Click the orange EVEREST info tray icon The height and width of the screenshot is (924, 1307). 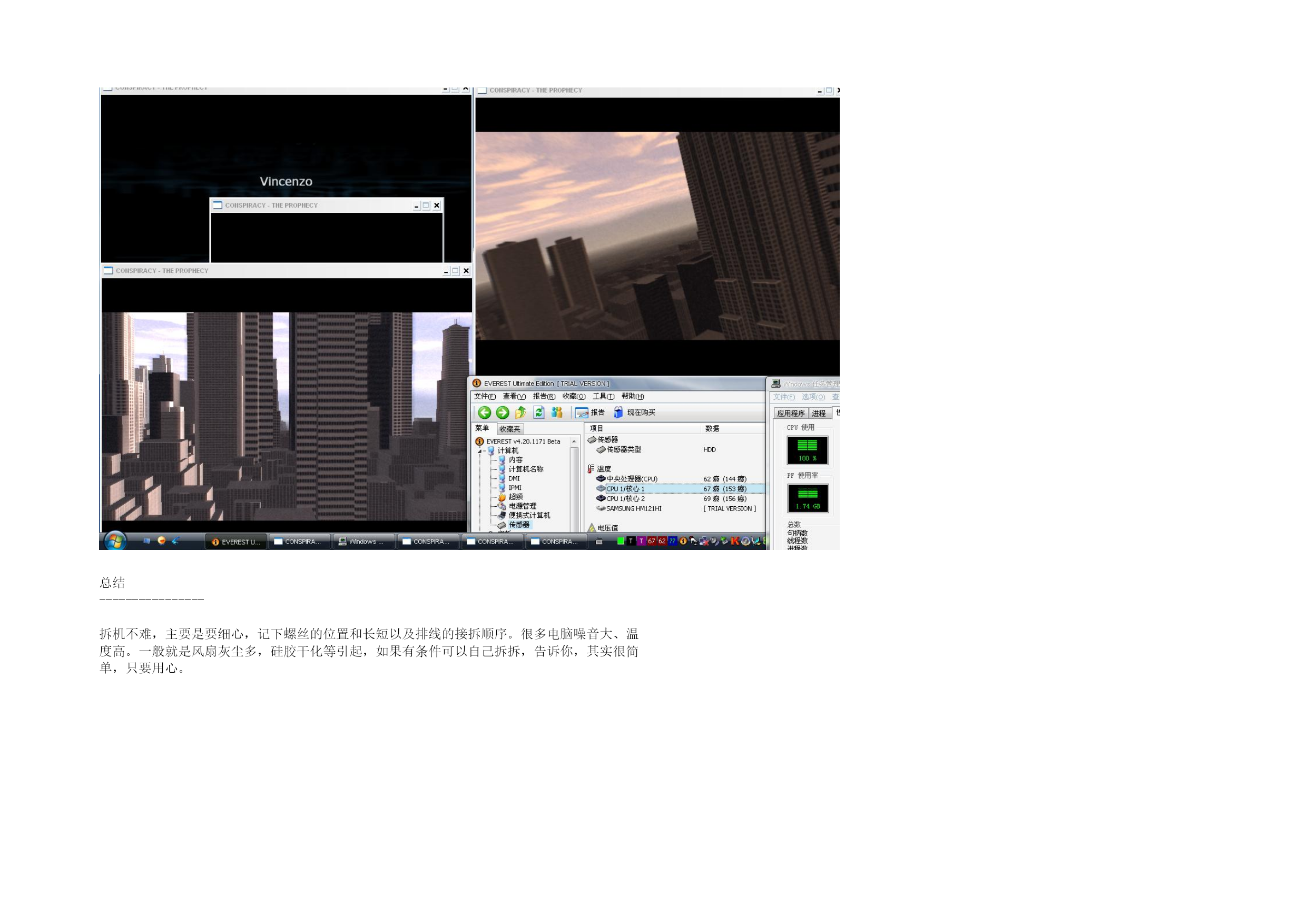(683, 541)
